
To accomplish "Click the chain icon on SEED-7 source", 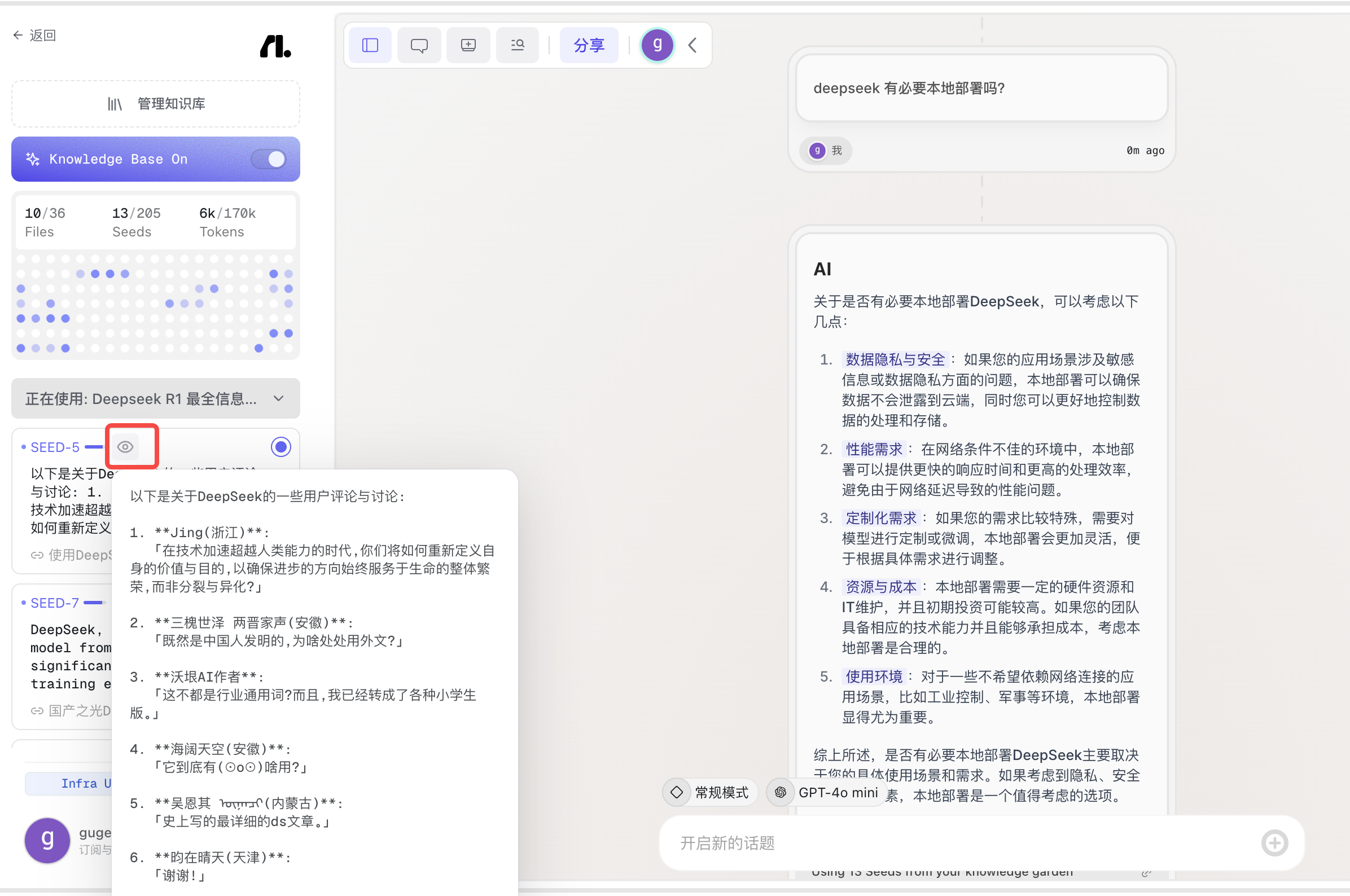I will 37,711.
